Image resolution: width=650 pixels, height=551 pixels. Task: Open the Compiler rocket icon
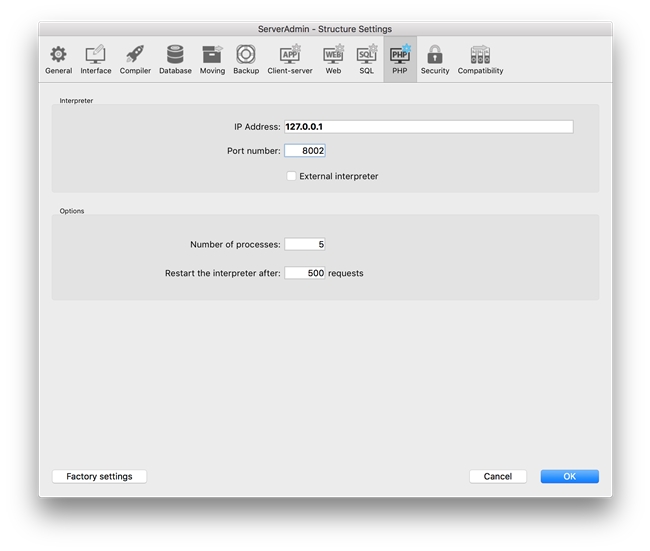(135, 56)
